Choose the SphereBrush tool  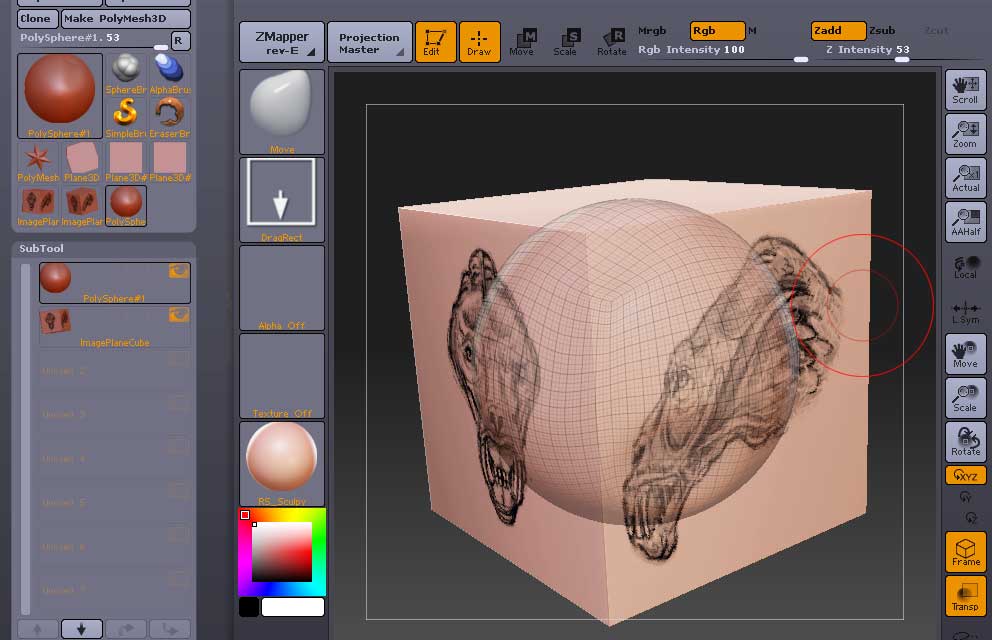126,74
